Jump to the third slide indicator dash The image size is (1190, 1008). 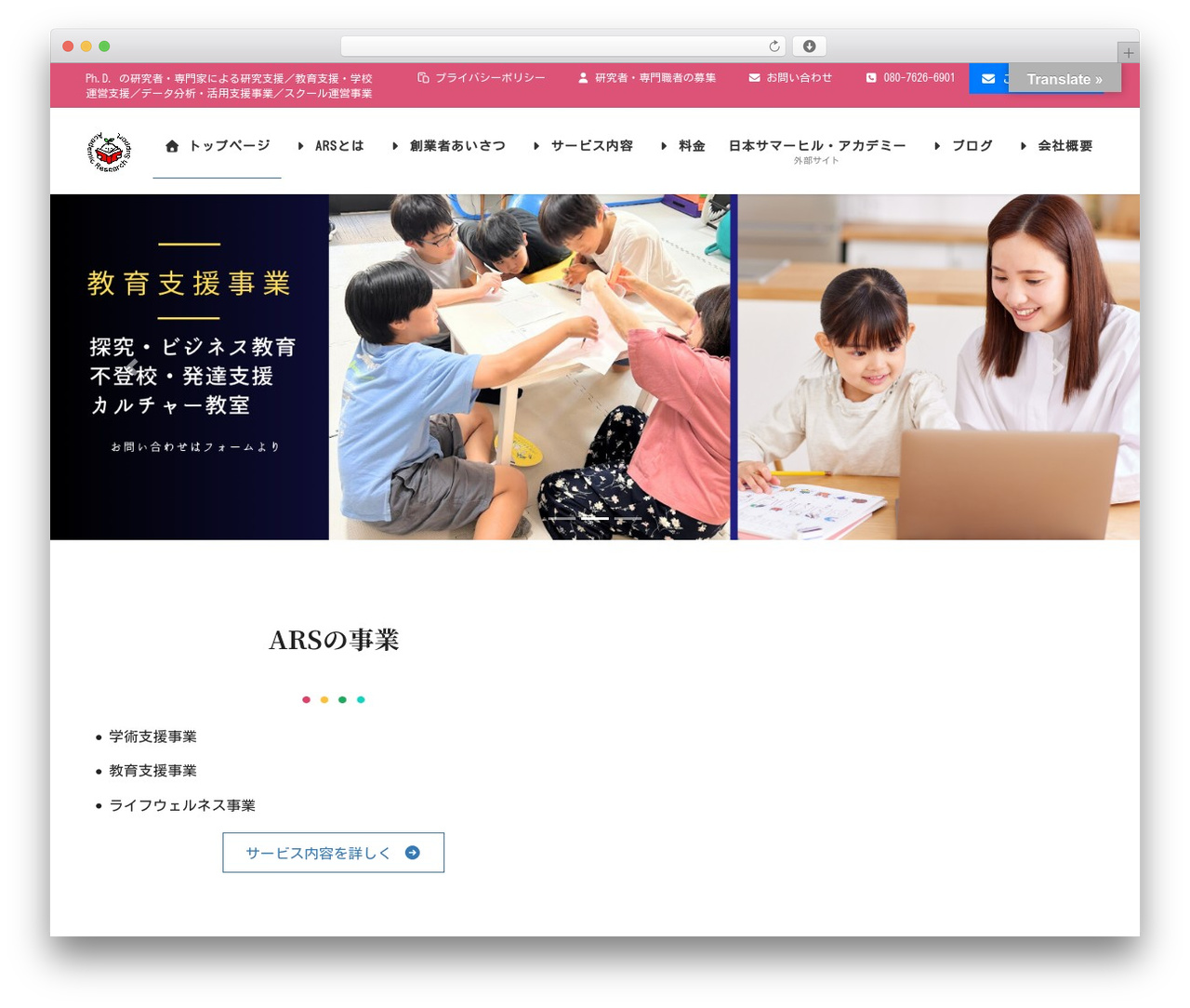pos(628,518)
